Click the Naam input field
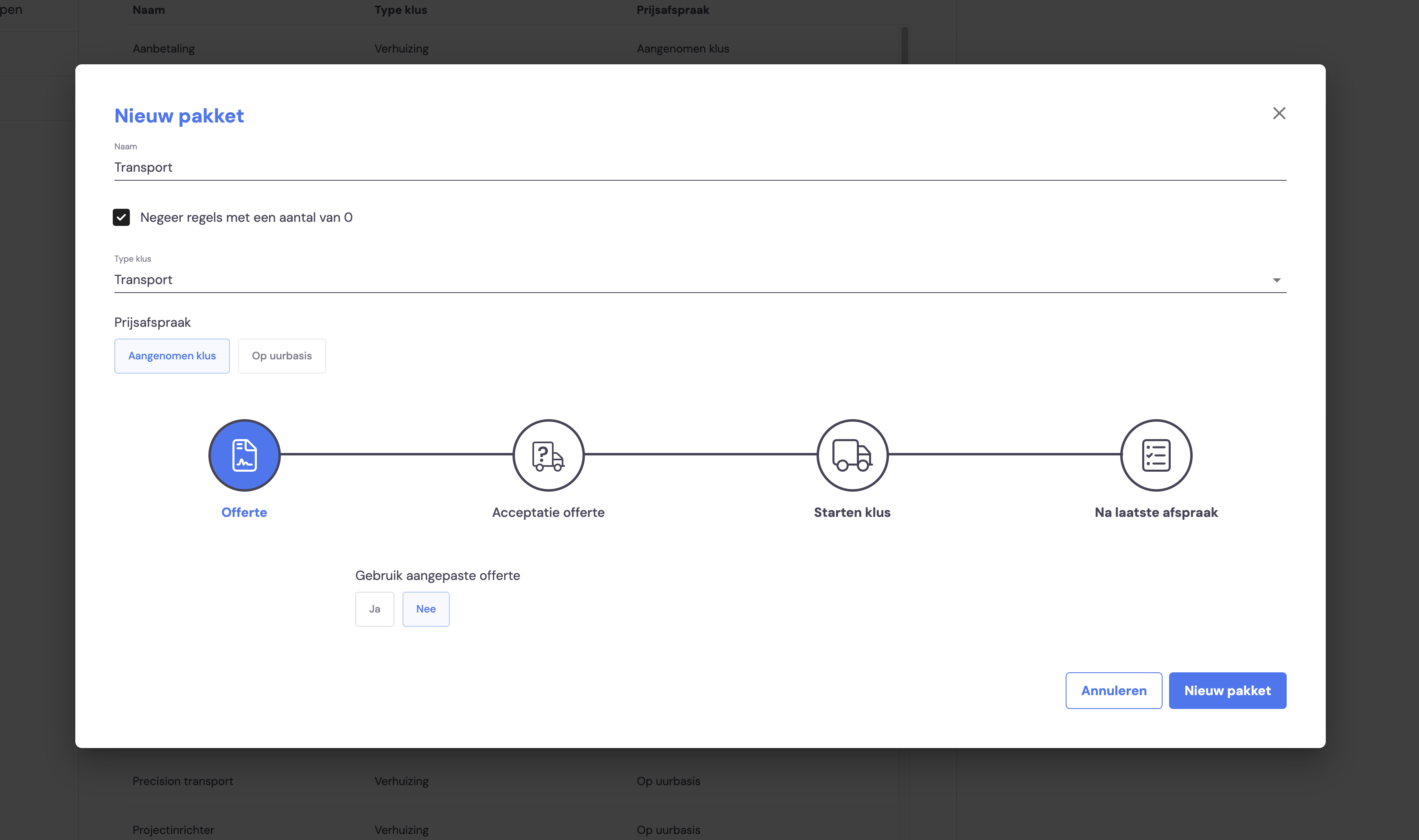 click(700, 168)
